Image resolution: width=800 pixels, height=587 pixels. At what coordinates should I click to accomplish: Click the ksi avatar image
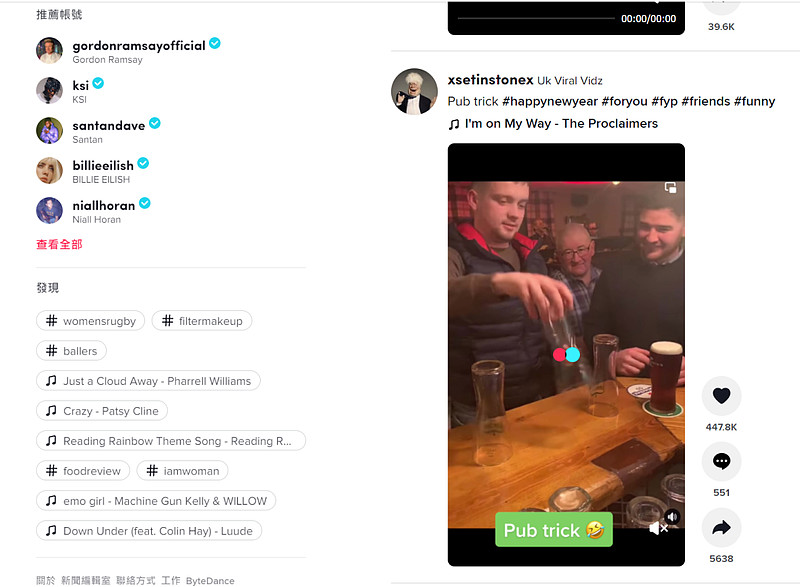pos(49,91)
